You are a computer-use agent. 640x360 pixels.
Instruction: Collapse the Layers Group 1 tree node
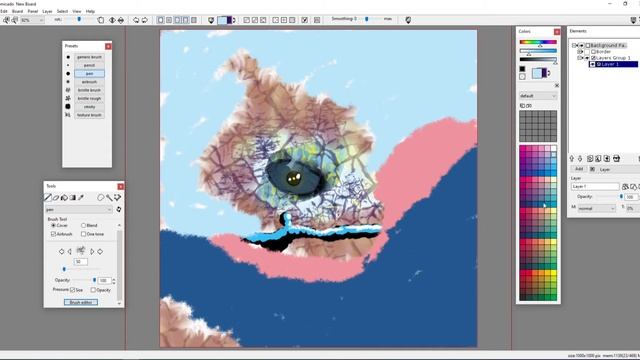click(580, 58)
